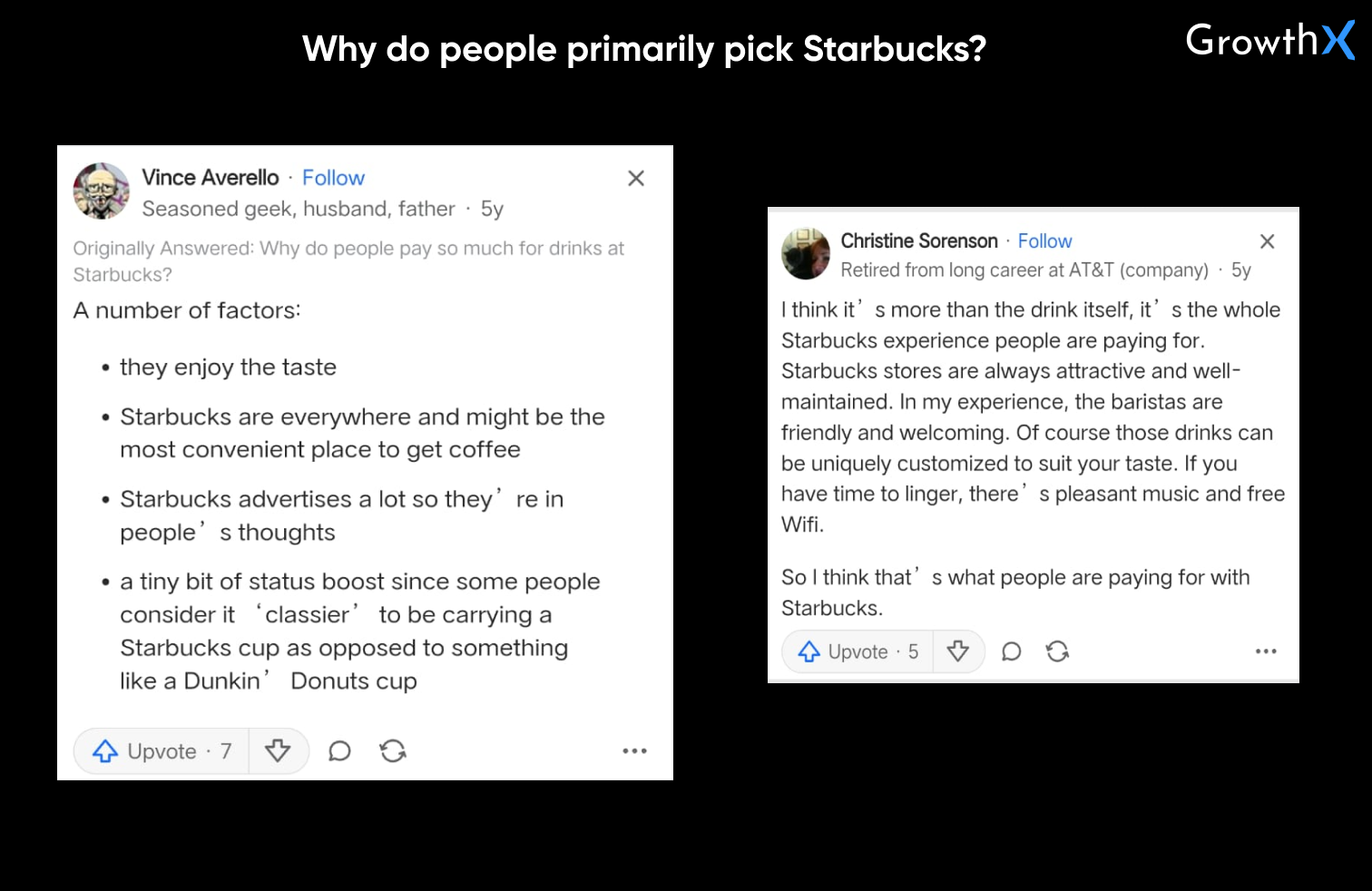Open comments on Christine Sorenson's answer
Screen dimensions: 1372x891
(1011, 651)
